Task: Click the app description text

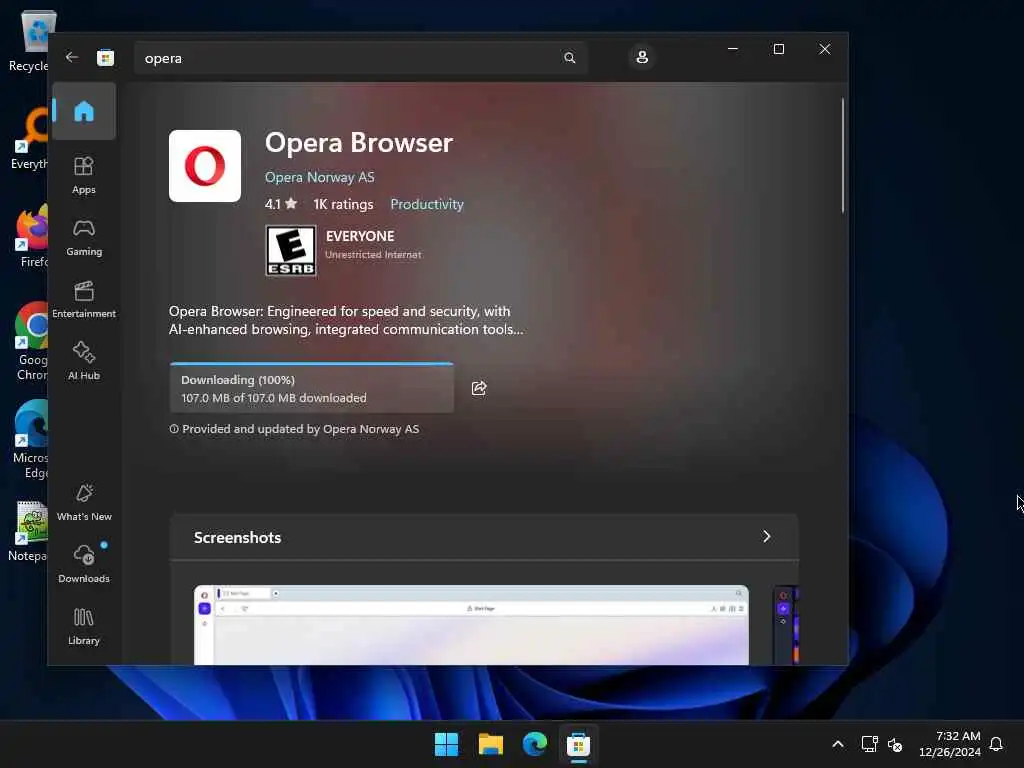Action: pyautogui.click(x=345, y=320)
